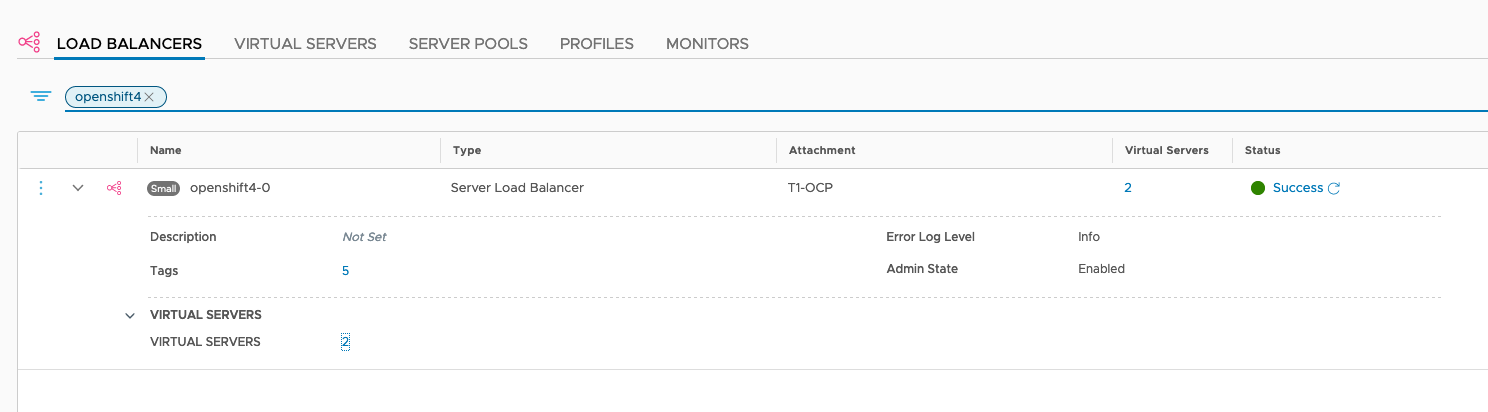This screenshot has width=1488, height=412.
Task: Click the pink load balancer icon beside tabs
Action: click(x=29, y=42)
